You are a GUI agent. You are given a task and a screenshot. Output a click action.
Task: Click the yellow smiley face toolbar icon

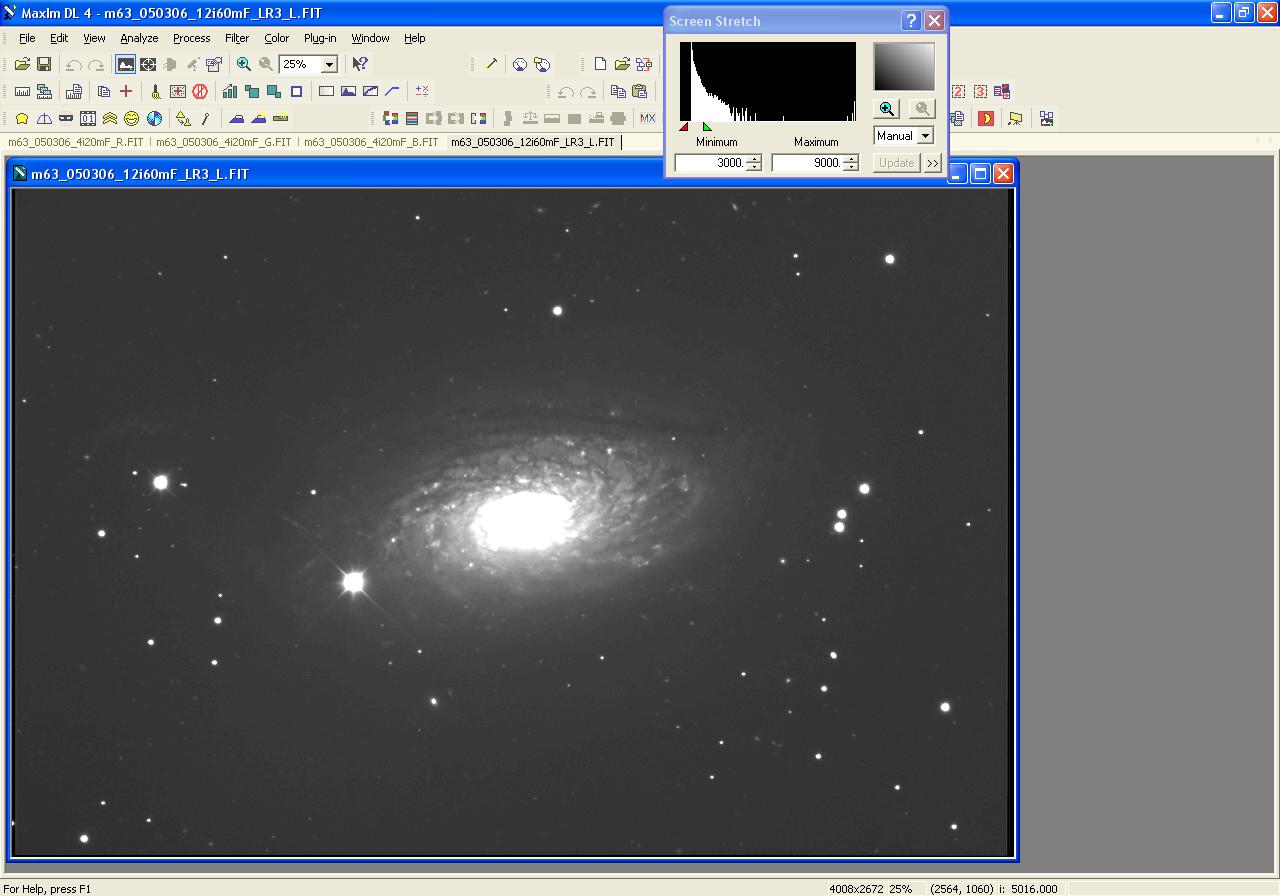coord(131,118)
